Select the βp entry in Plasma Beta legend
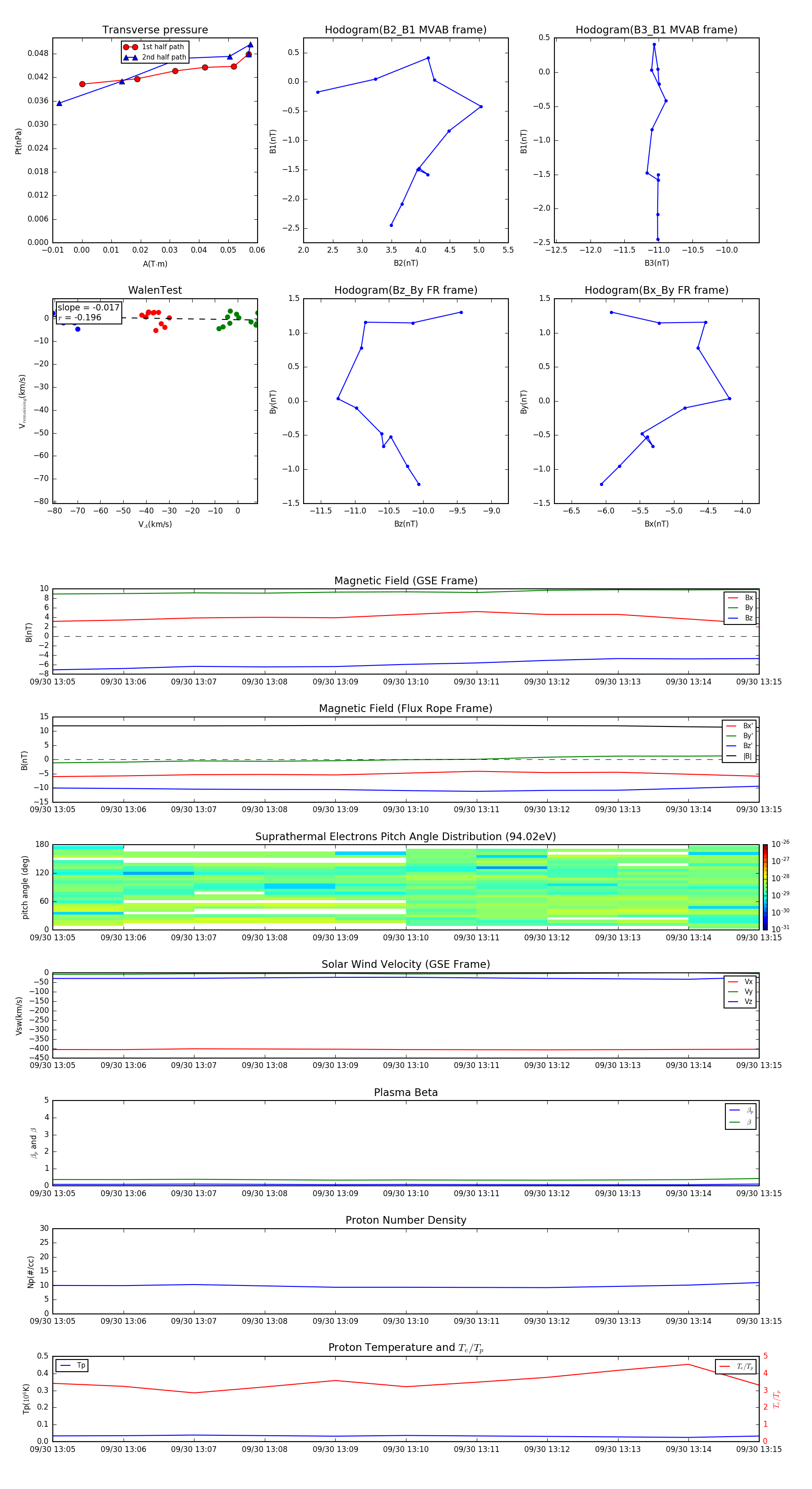The image size is (812, 1489). point(742,1110)
